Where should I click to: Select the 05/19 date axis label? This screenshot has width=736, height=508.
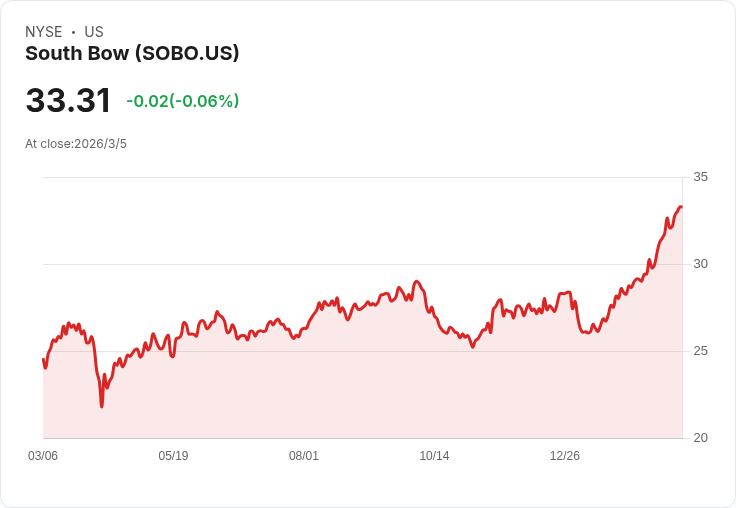[173, 456]
